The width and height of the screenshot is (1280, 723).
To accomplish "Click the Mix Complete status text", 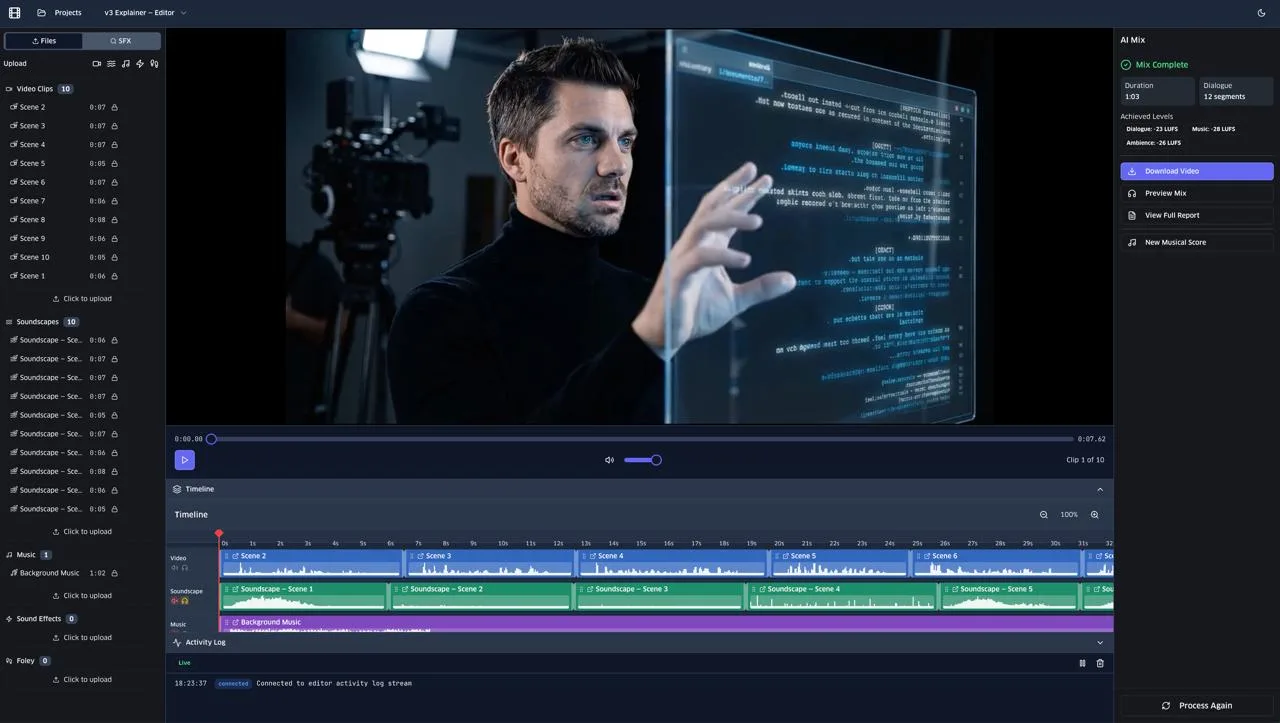I will 1162,65.
